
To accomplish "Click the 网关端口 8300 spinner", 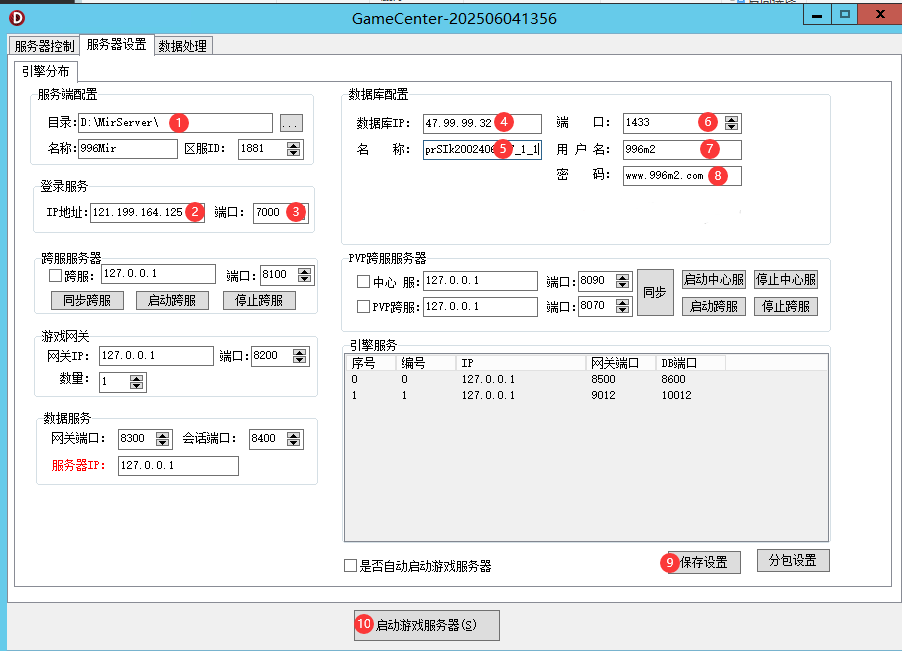I will (165, 439).
